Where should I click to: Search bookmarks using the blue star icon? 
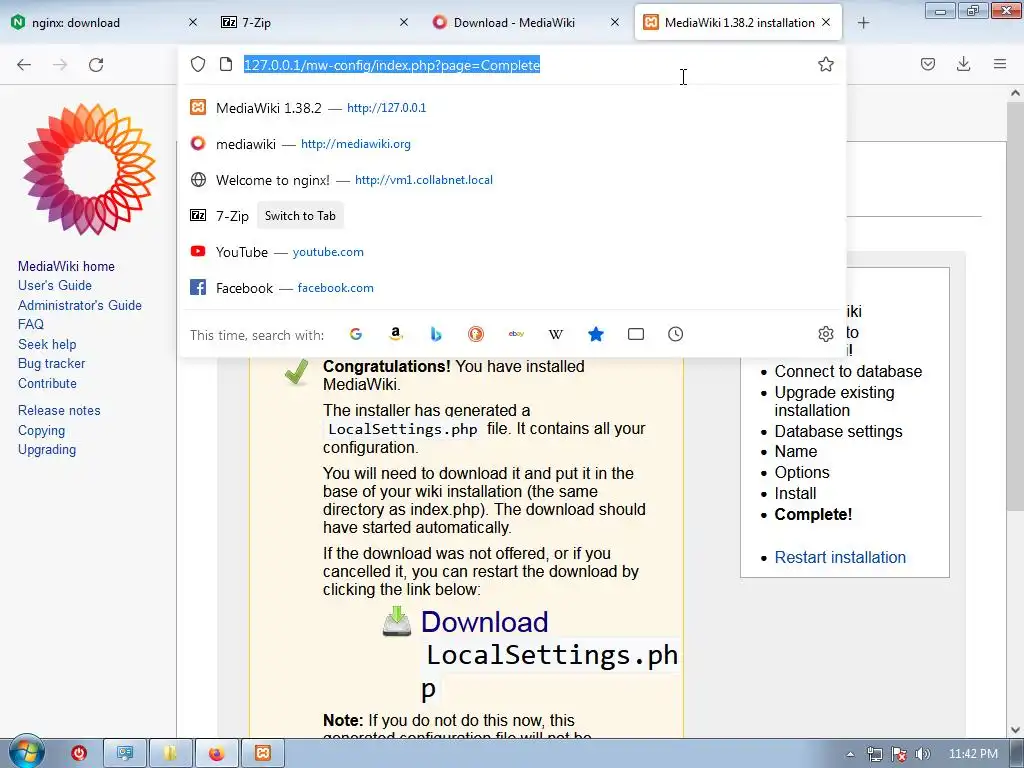click(596, 334)
